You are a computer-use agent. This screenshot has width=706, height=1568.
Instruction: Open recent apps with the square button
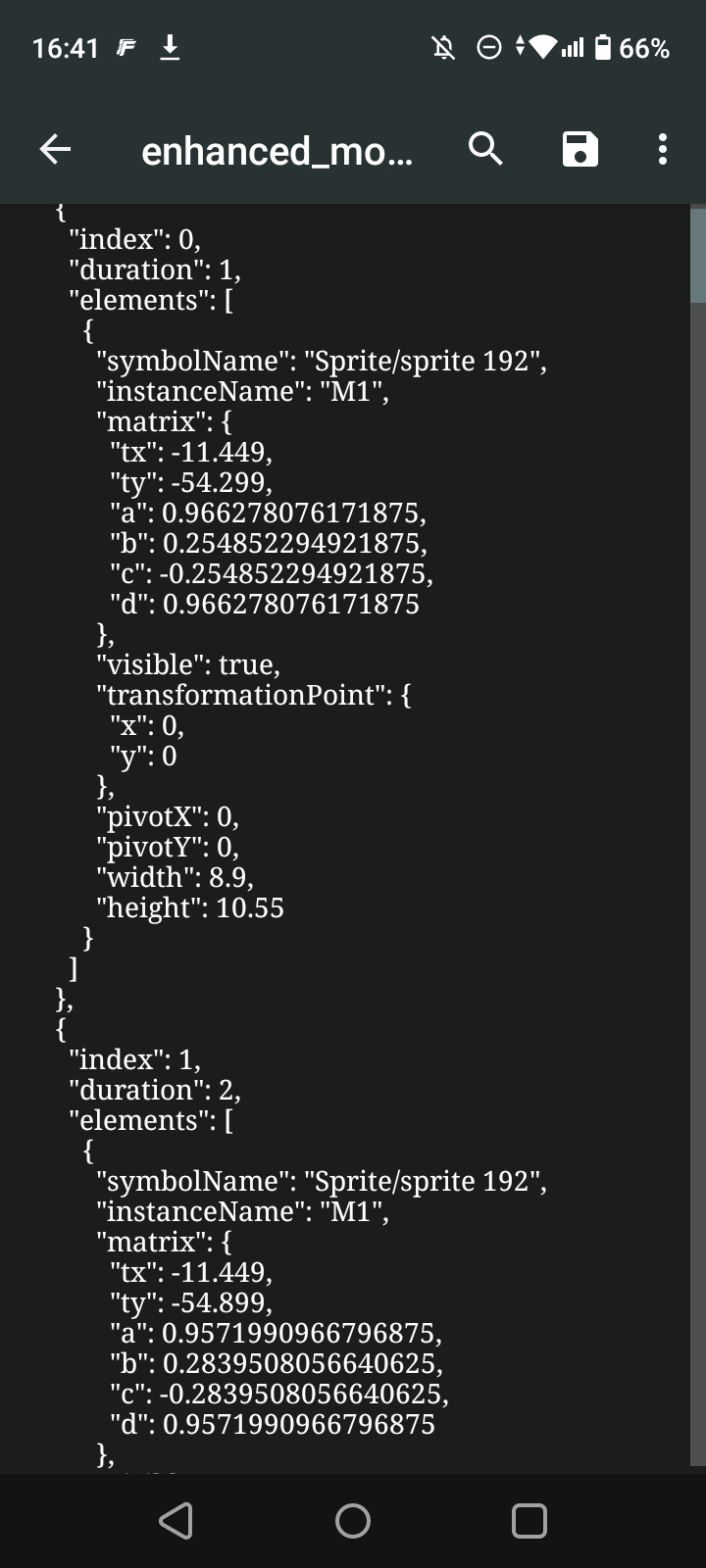[529, 1521]
